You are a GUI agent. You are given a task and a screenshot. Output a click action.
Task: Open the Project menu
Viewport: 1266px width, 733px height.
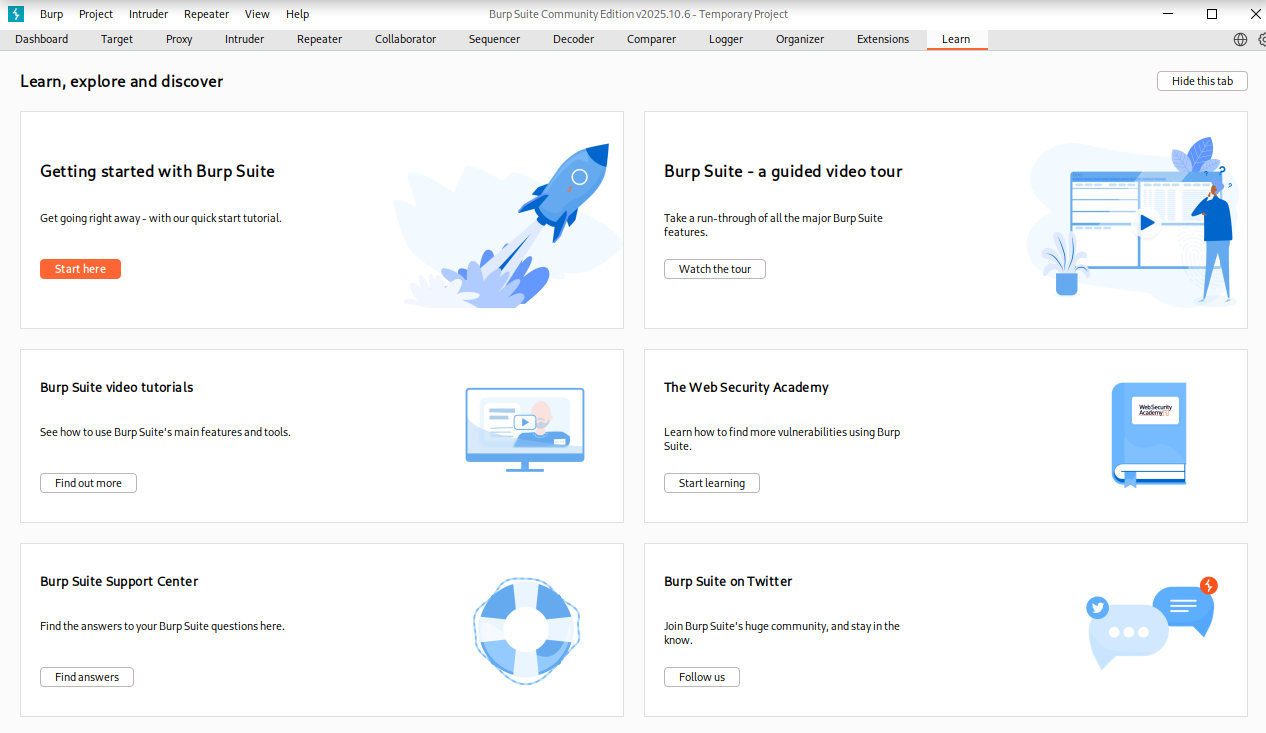coord(96,14)
